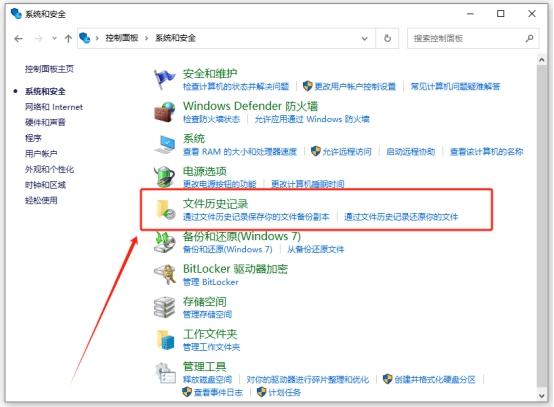The height and width of the screenshot is (407, 554).
Task: Click the title bar control panel icon
Action: tap(16, 14)
